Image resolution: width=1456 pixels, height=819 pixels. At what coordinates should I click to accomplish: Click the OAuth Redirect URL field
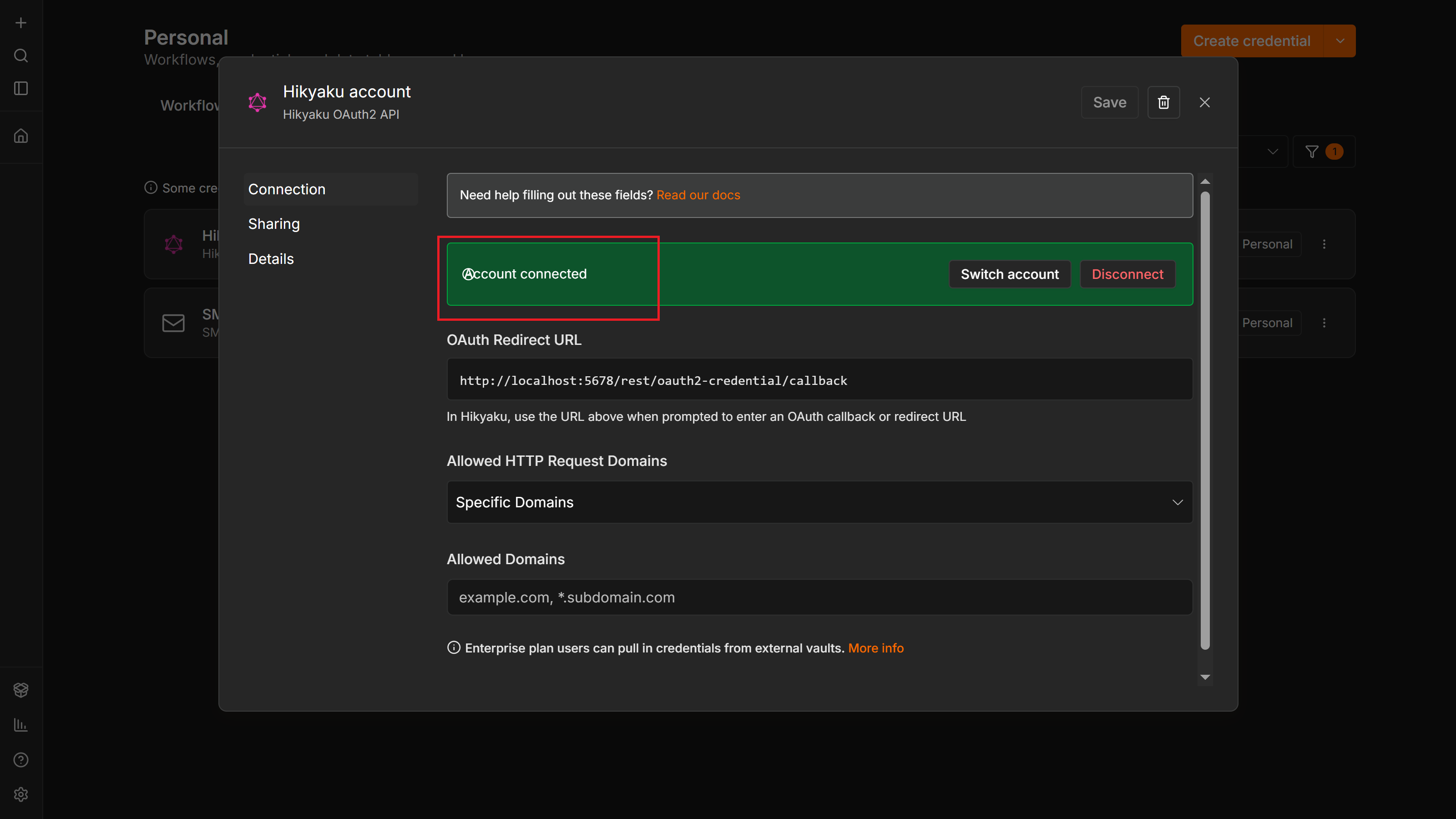coord(819,380)
